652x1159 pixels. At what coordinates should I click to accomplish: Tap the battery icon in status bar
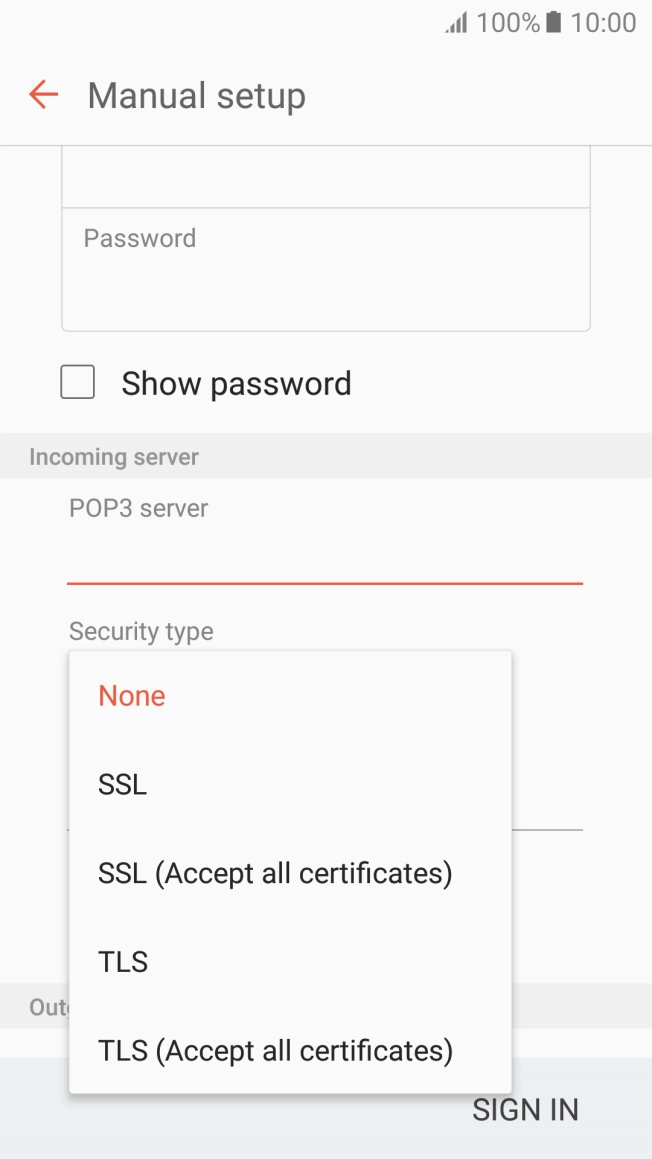(553, 23)
